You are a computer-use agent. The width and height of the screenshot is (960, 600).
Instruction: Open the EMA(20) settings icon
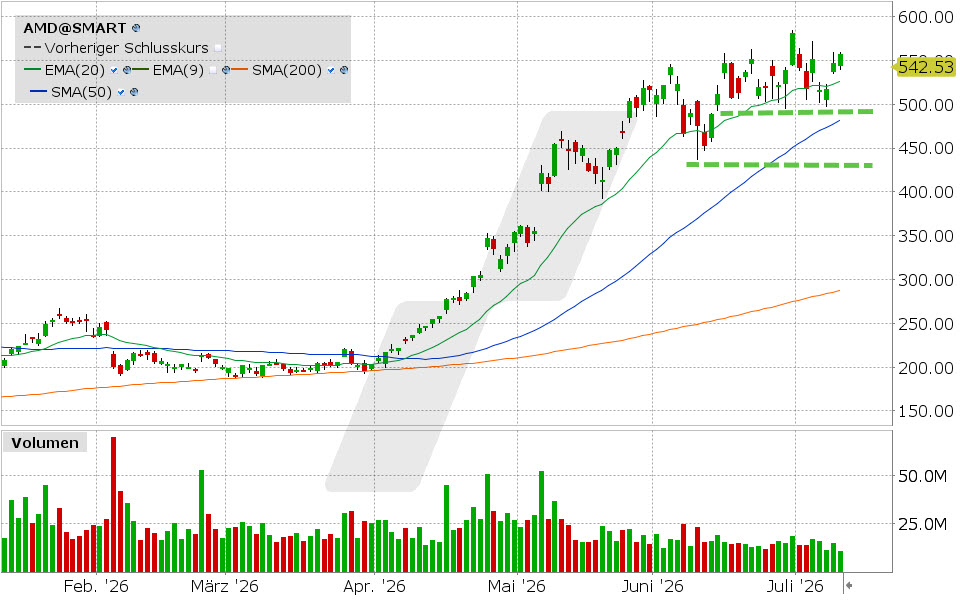(127, 70)
